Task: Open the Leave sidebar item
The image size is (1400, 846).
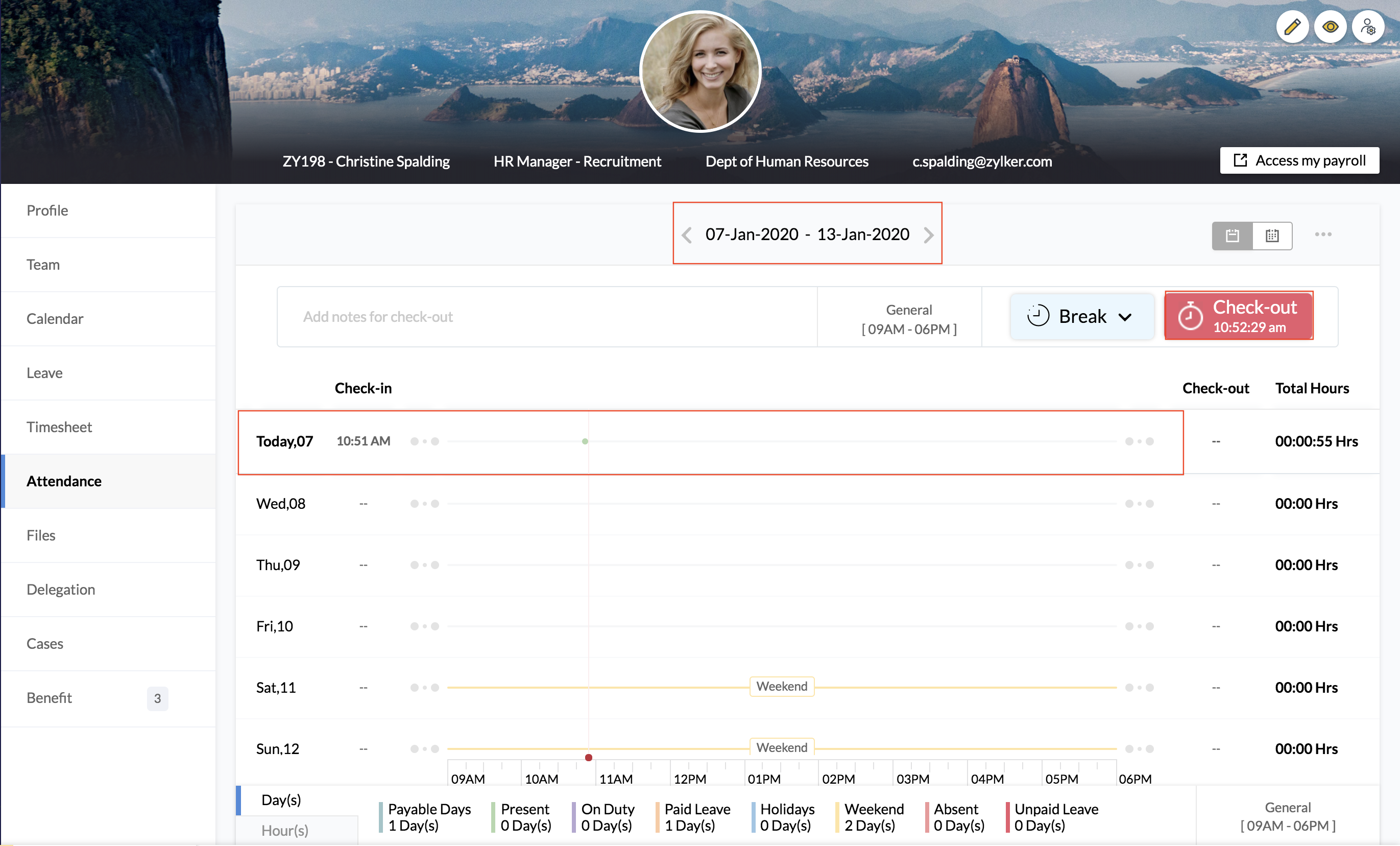Action: [x=44, y=373]
